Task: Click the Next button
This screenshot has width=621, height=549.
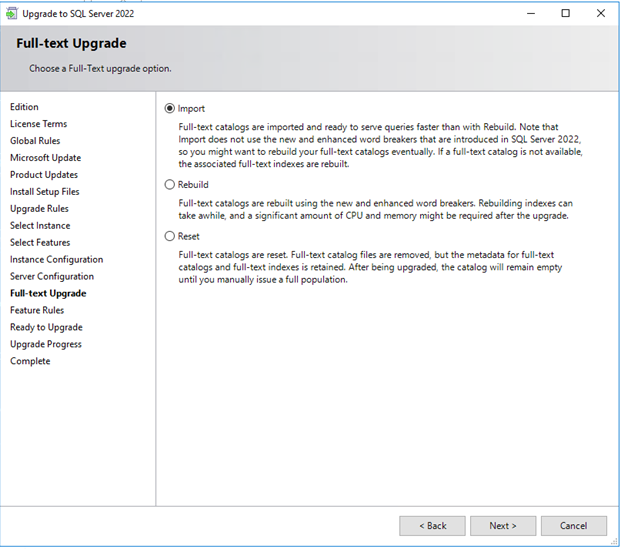Action: pos(503,526)
